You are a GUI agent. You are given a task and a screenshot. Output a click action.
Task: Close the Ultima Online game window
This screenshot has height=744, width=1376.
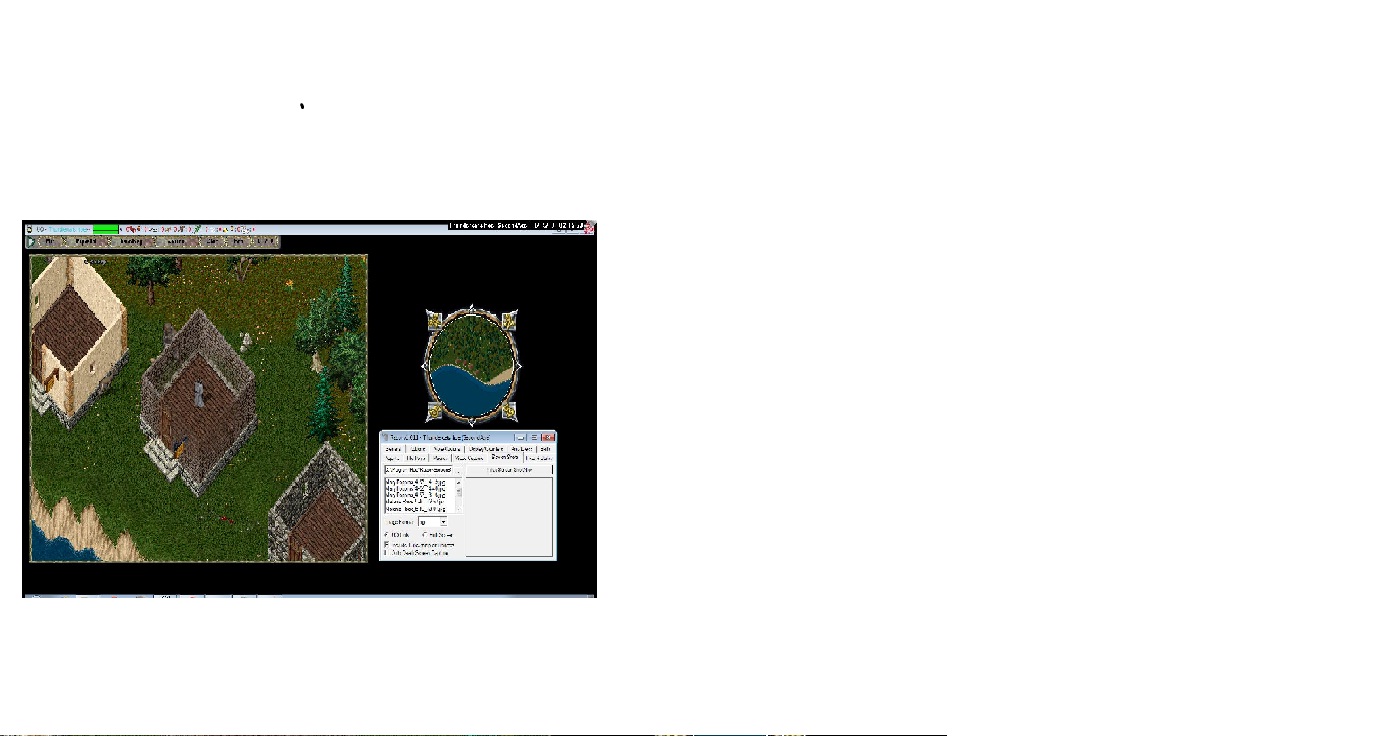coord(589,228)
